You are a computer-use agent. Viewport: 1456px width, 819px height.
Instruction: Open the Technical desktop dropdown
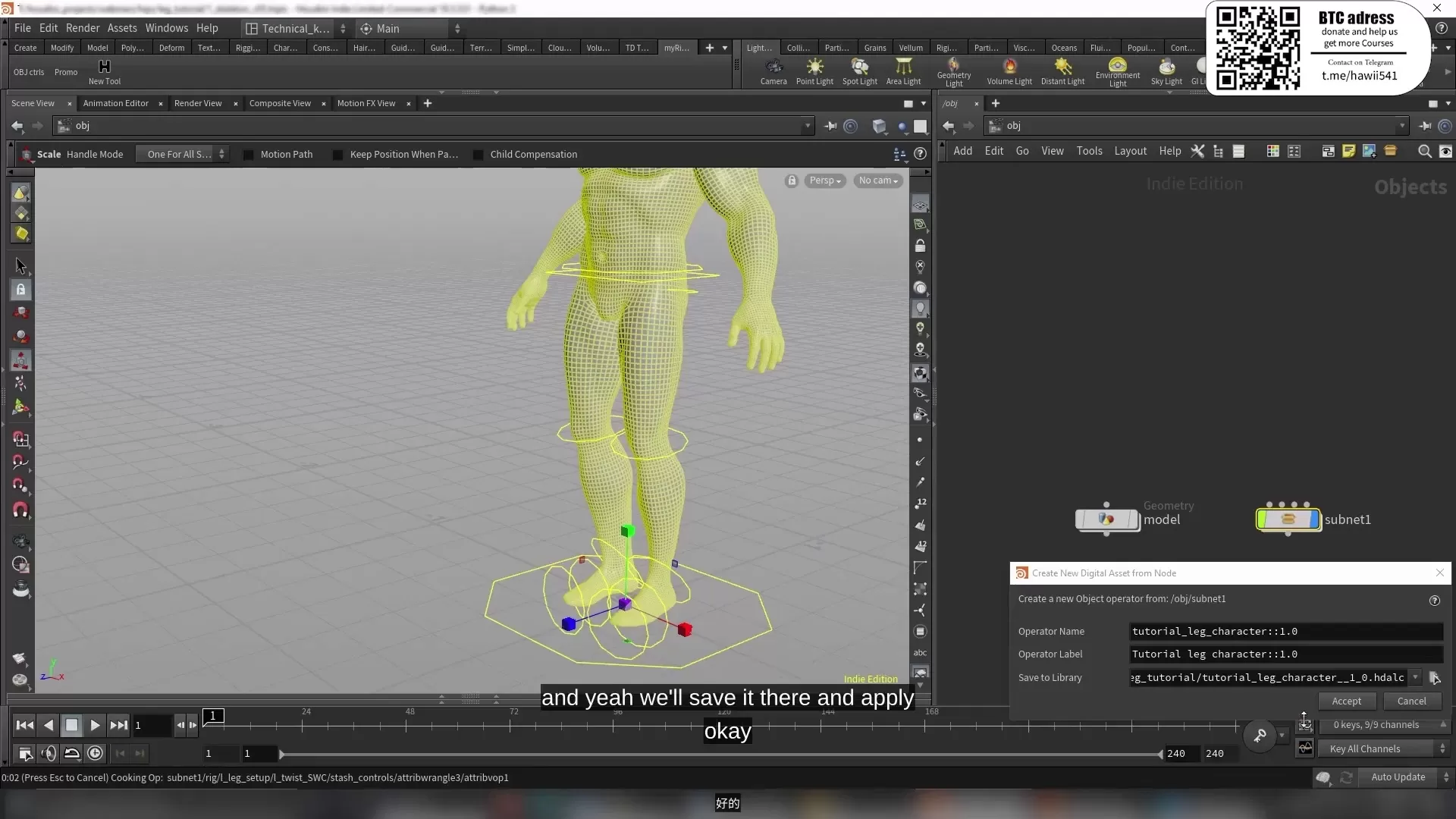click(295, 28)
